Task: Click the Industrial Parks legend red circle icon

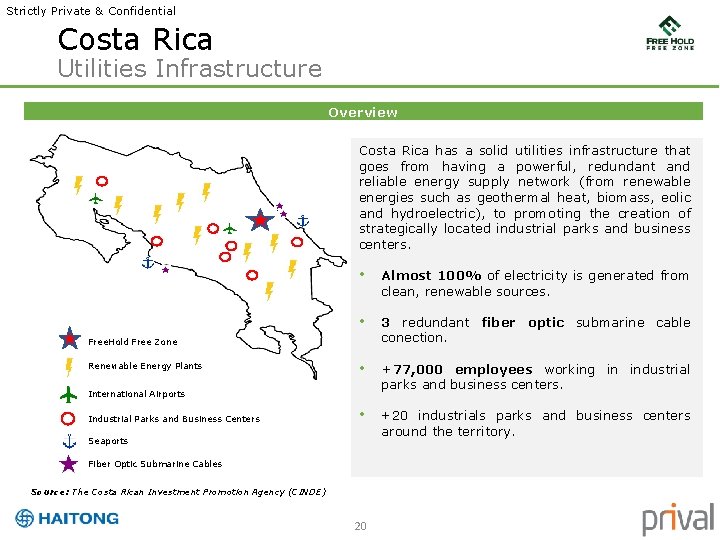Action: click(x=68, y=418)
